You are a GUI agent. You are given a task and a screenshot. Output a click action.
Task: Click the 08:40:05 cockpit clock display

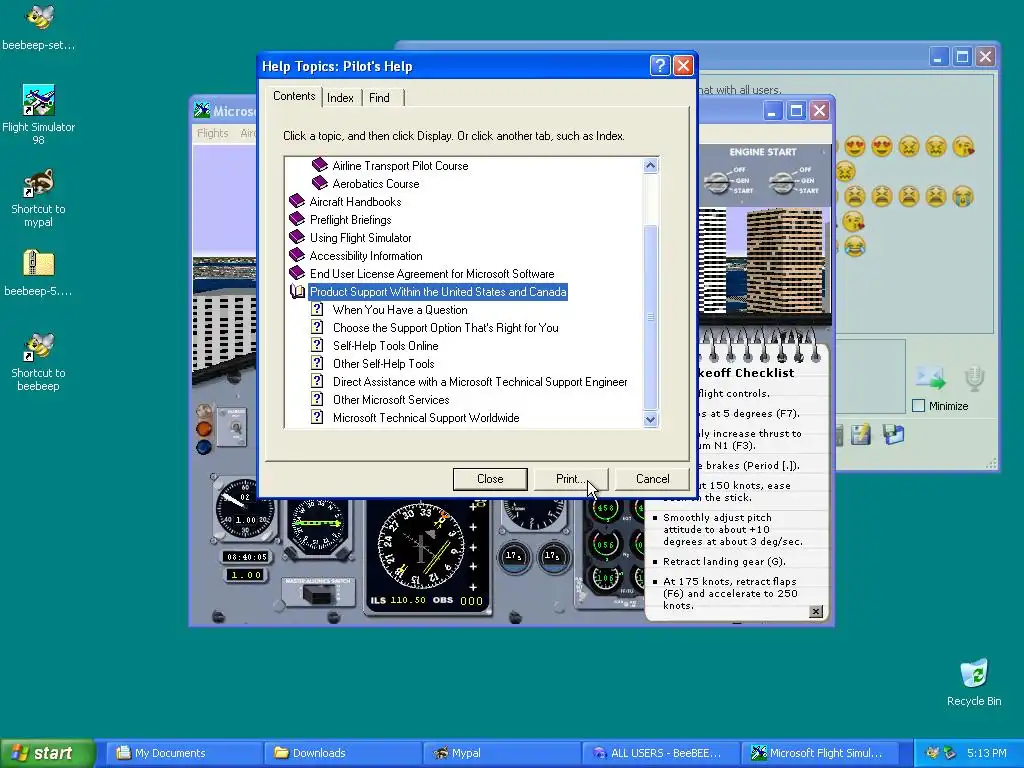pyautogui.click(x=246, y=556)
